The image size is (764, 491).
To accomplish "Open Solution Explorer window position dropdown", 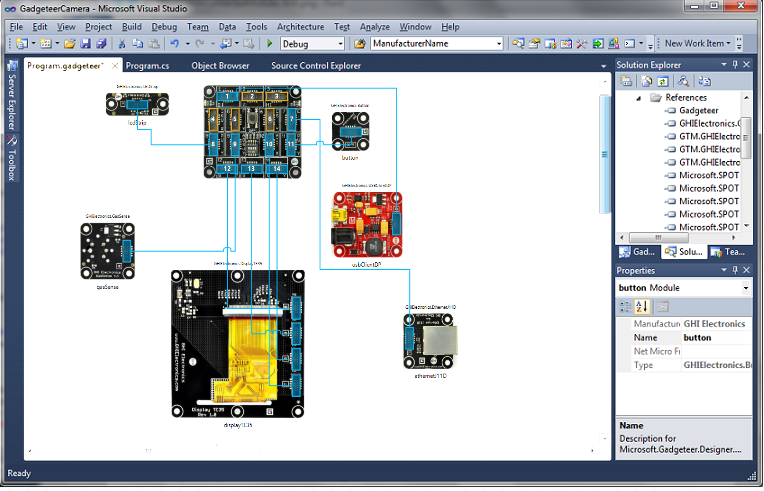I will tap(724, 64).
